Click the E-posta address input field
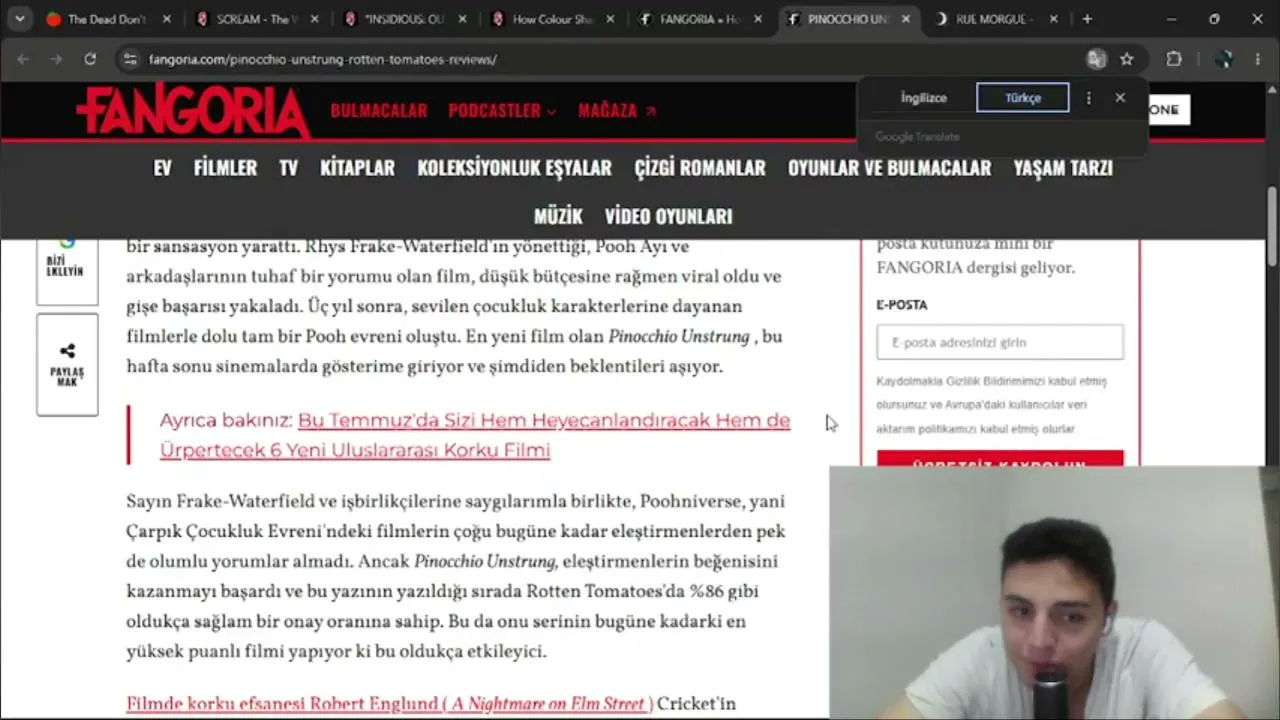Viewport: 1280px width, 720px height. click(1000, 342)
